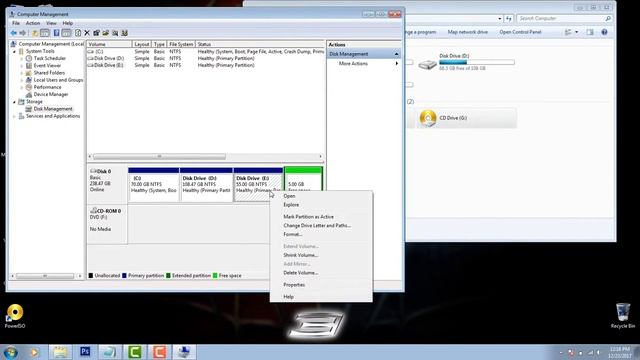
Task: Open the Action menu
Action: coord(33,23)
